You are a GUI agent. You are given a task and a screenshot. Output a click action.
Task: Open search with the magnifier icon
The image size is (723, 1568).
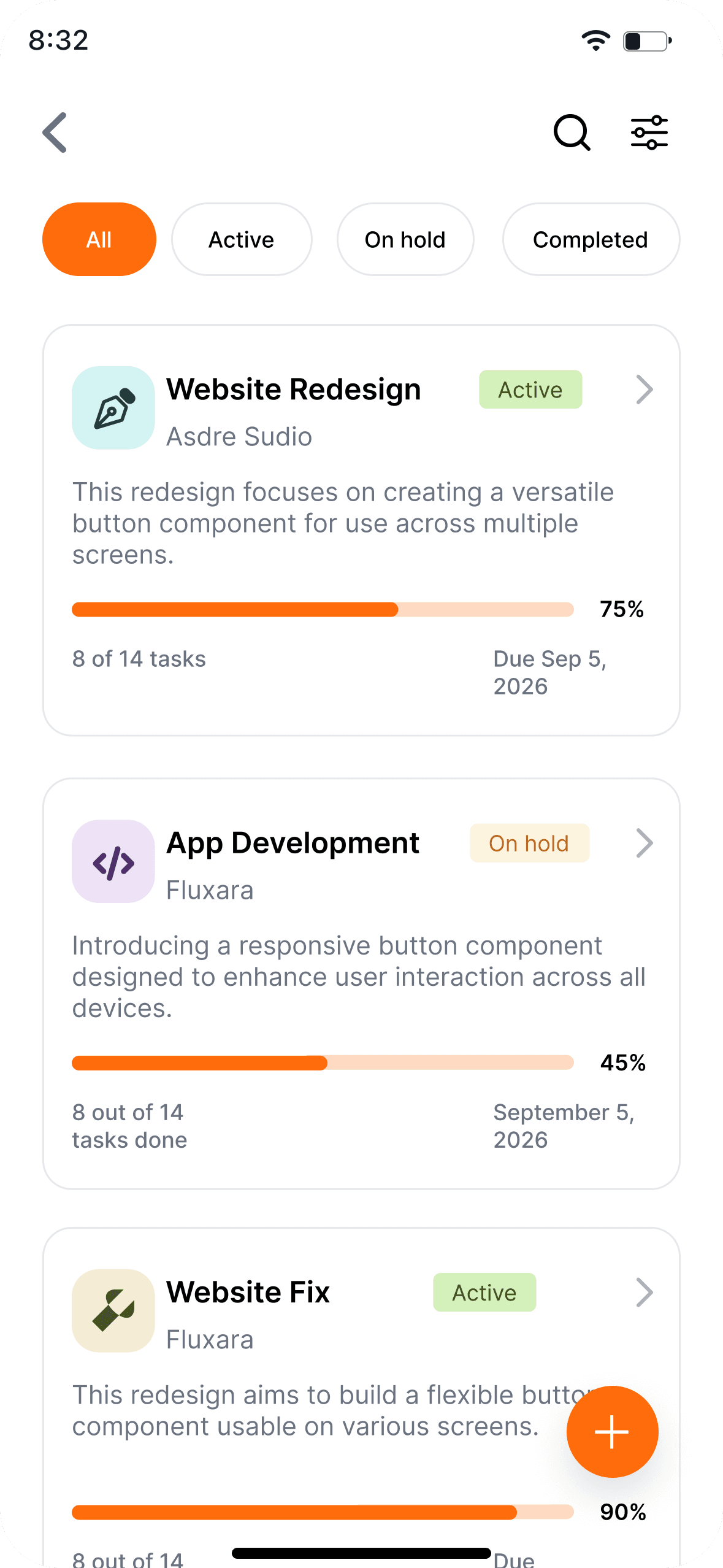coord(572,132)
